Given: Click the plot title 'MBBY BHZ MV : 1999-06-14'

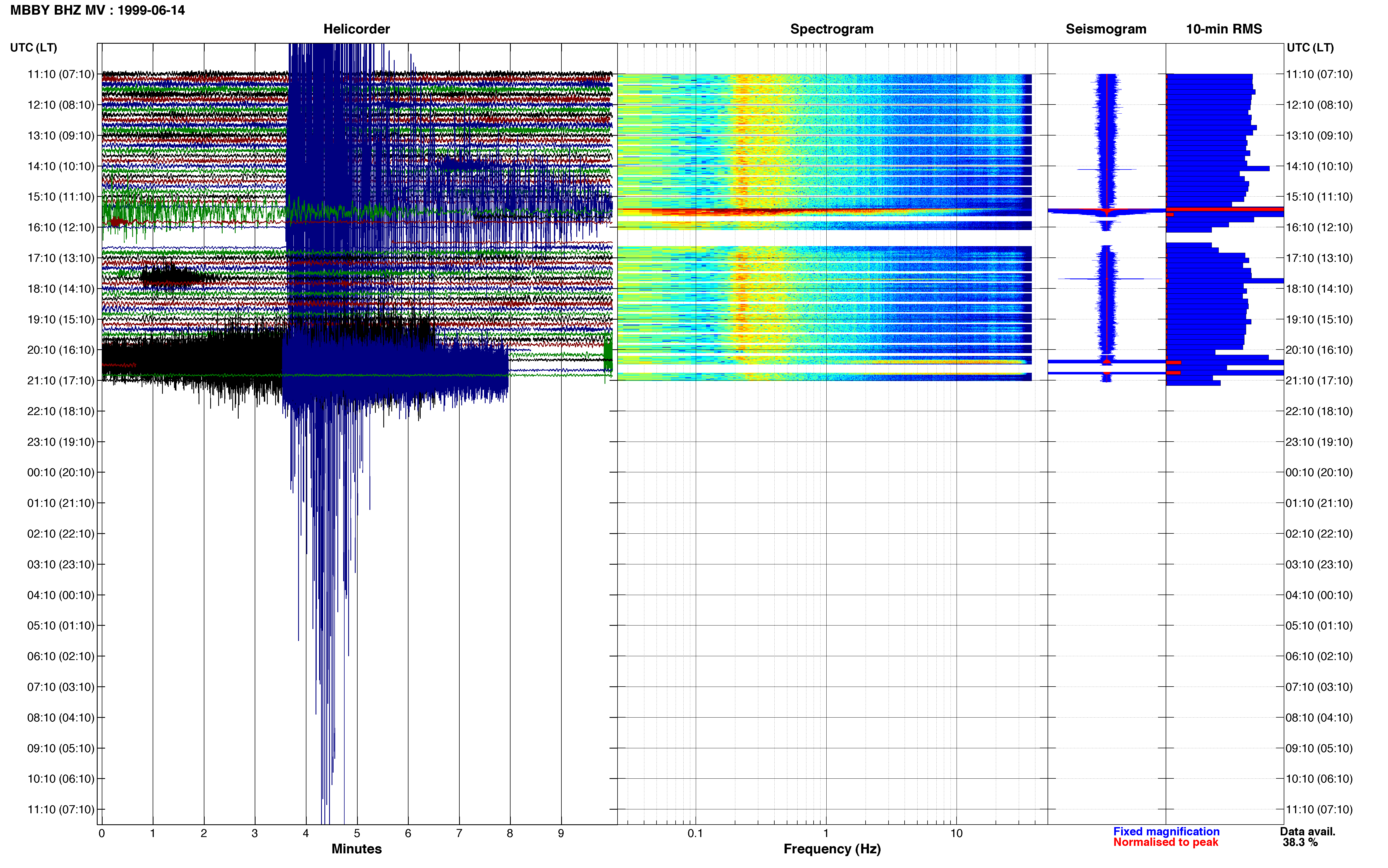Looking at the screenshot, I should pos(98,10).
